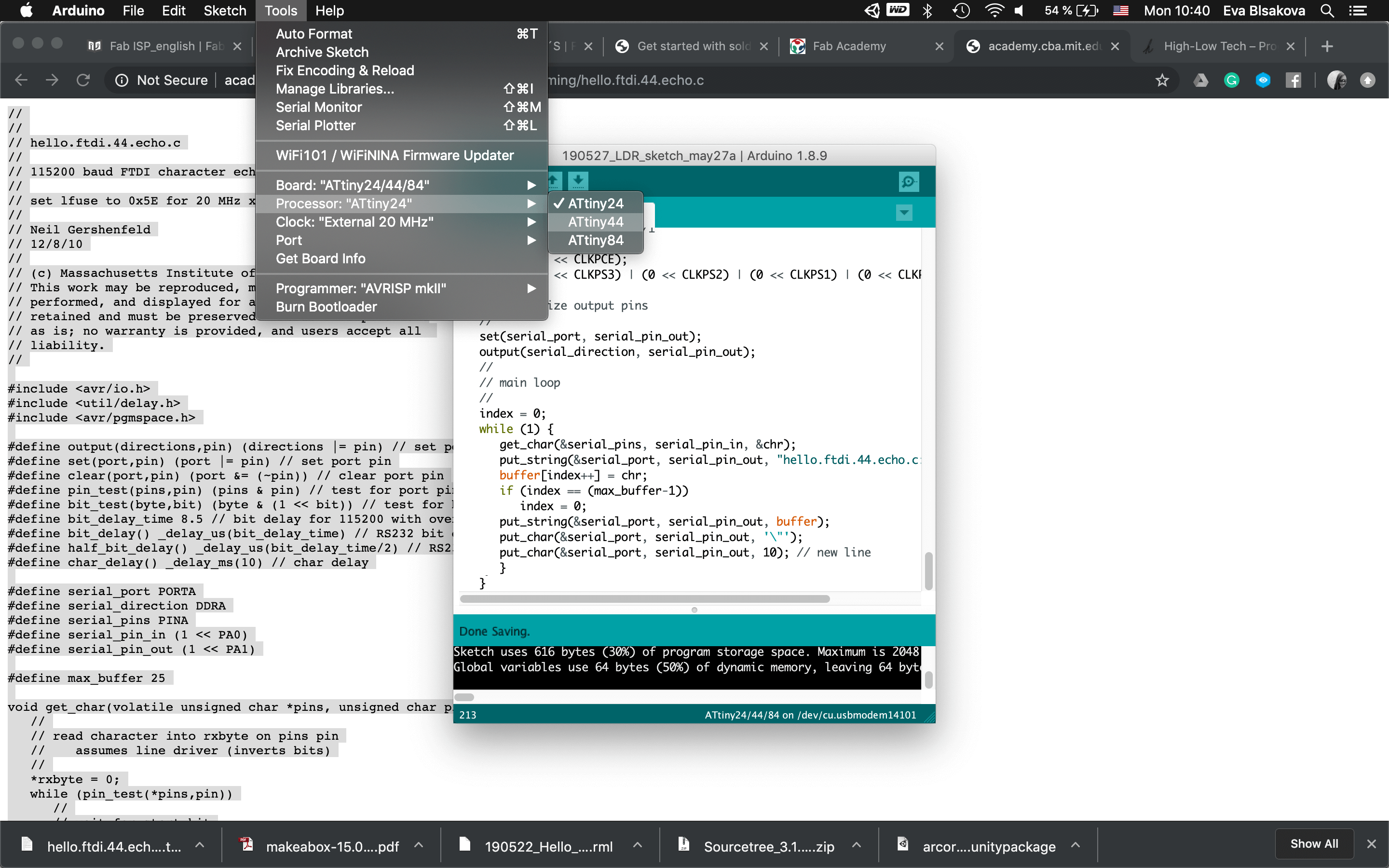The width and height of the screenshot is (1389, 868).
Task: Choose the ATtiny84 processor
Action: 595,241
